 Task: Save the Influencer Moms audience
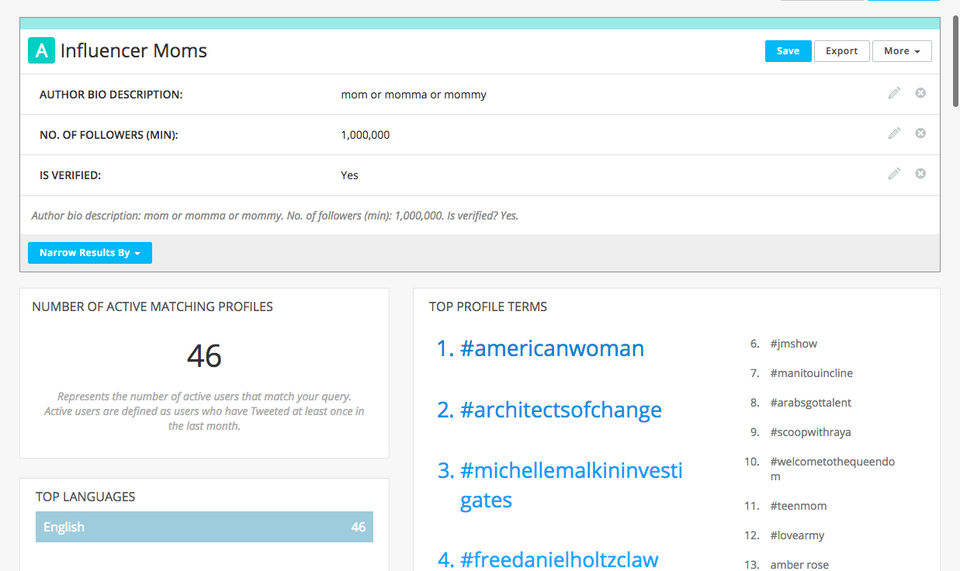pyautogui.click(x=788, y=51)
